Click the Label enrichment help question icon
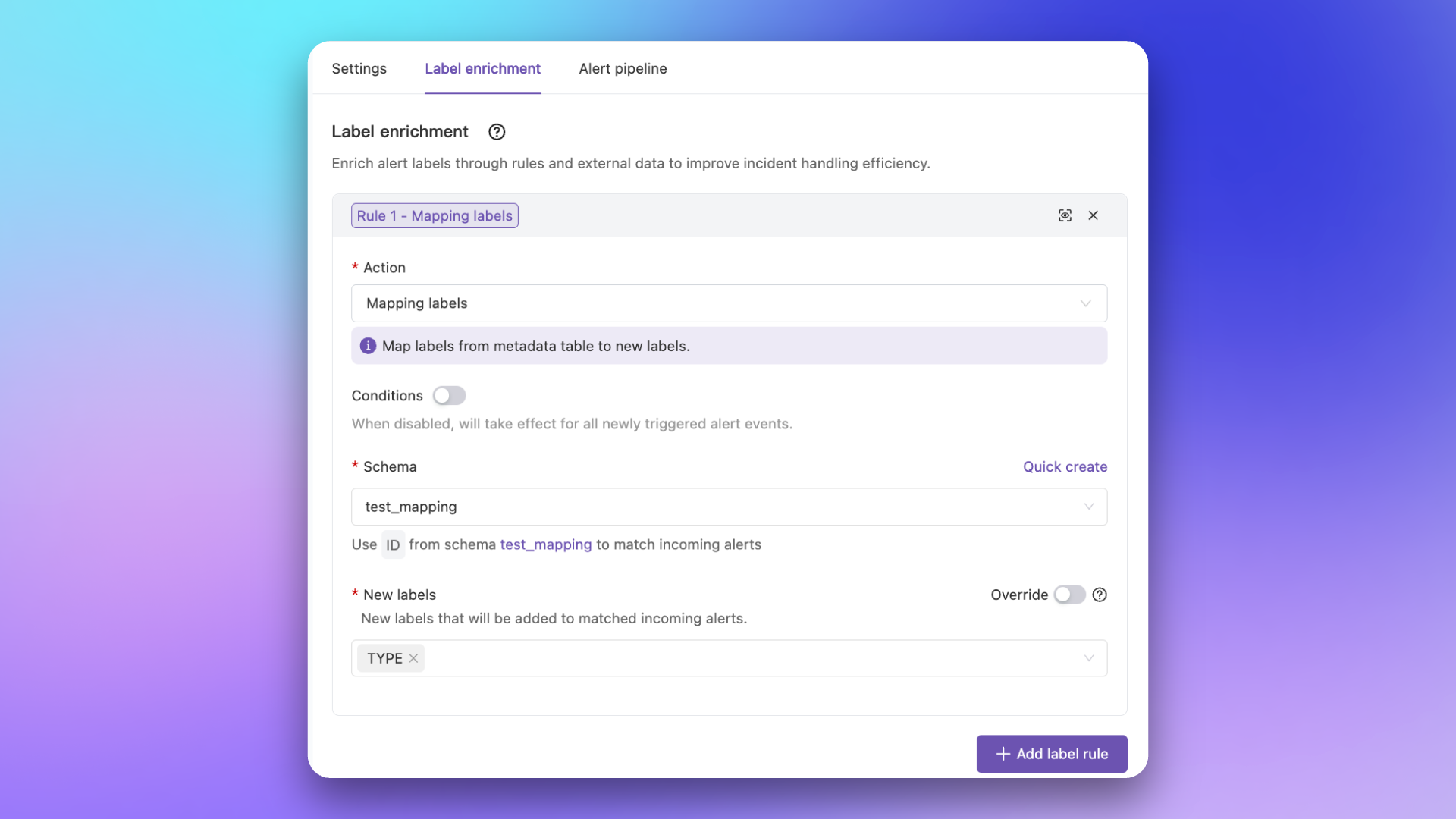The width and height of the screenshot is (1456, 819). click(497, 132)
